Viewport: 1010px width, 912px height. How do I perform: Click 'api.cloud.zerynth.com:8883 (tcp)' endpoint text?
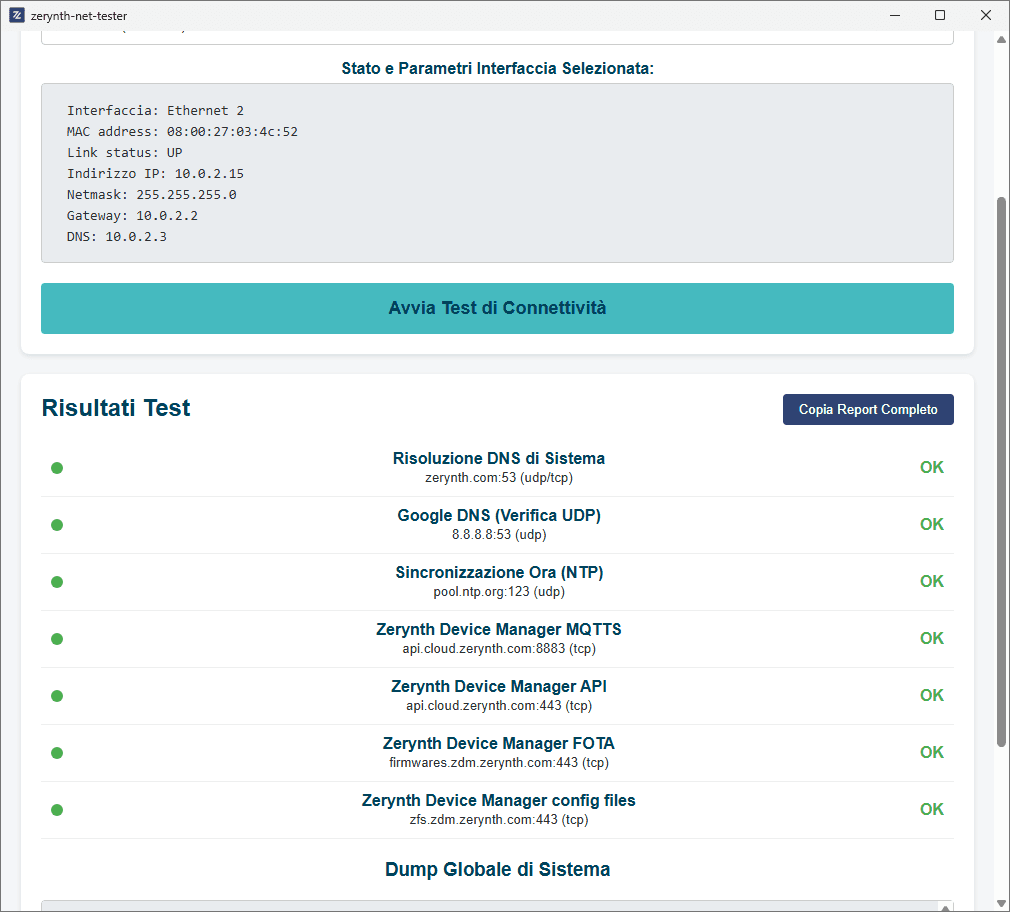[x=499, y=649]
